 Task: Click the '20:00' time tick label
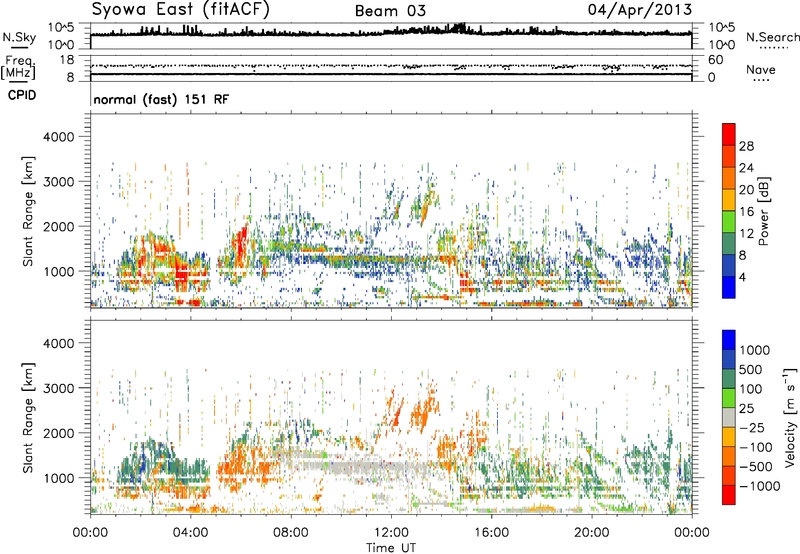click(x=592, y=533)
